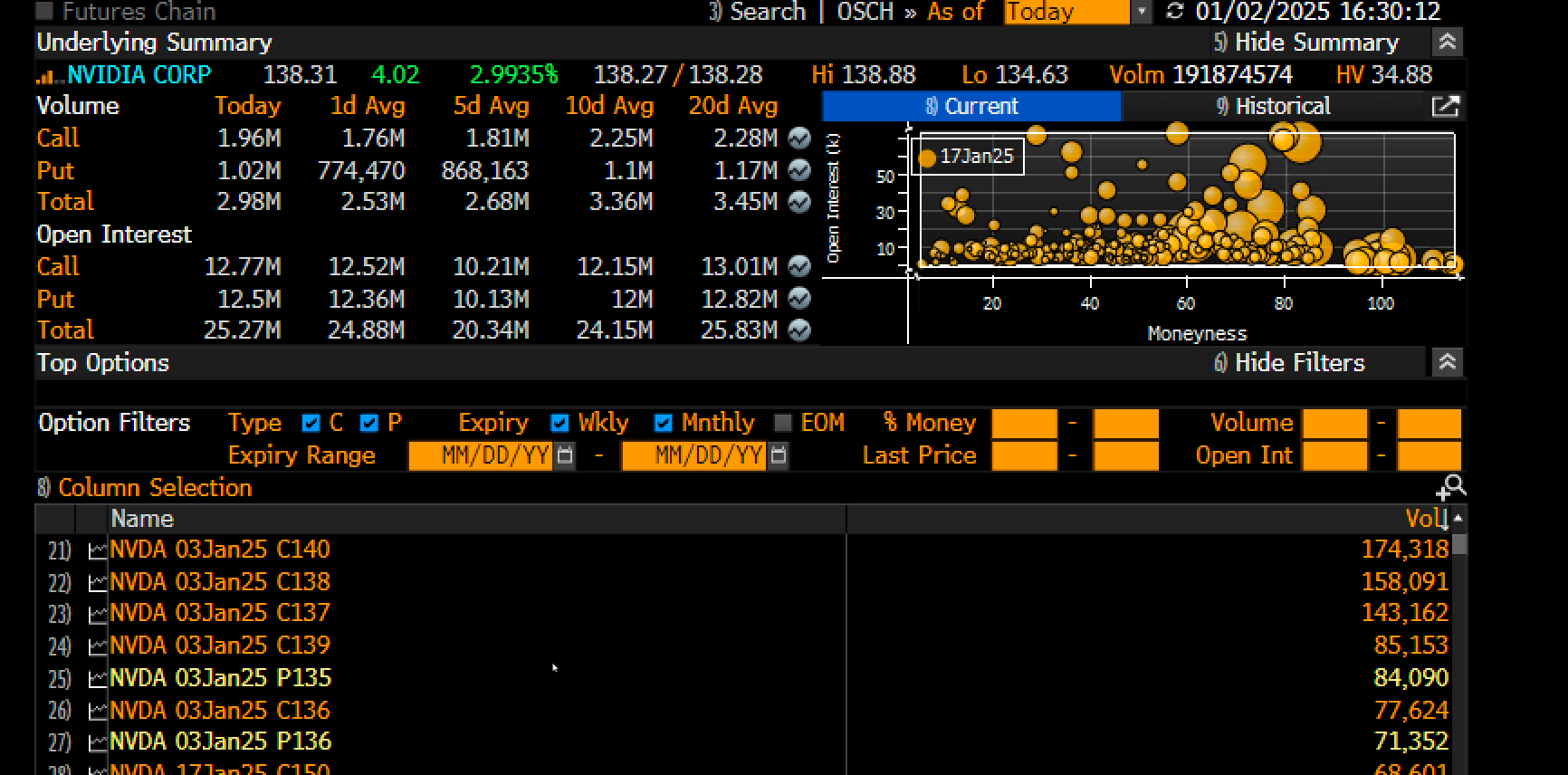Click the % Money minimum input field
This screenshot has width=1568, height=775.
pos(1024,423)
